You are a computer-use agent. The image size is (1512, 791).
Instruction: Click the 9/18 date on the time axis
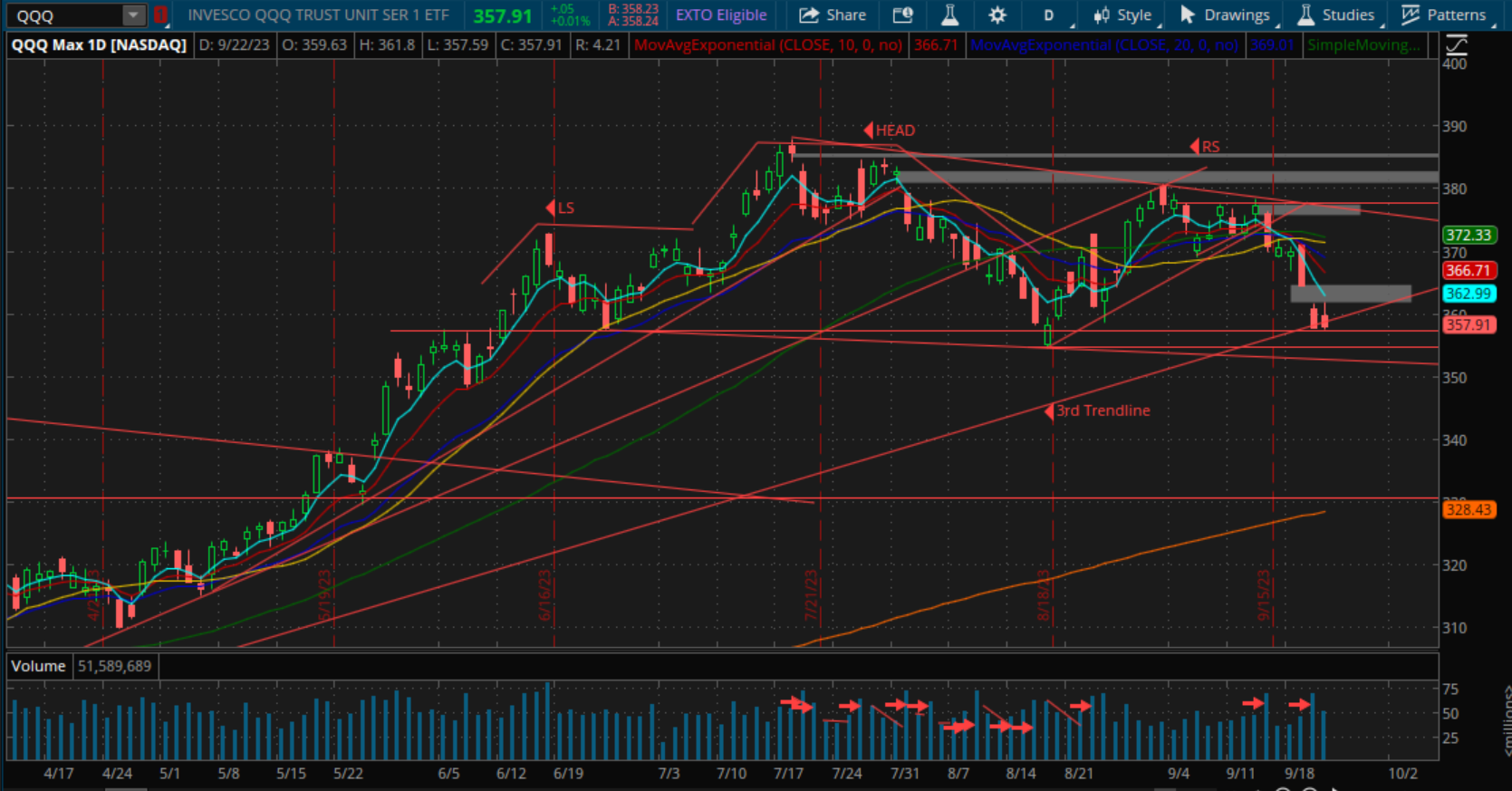click(x=1299, y=773)
